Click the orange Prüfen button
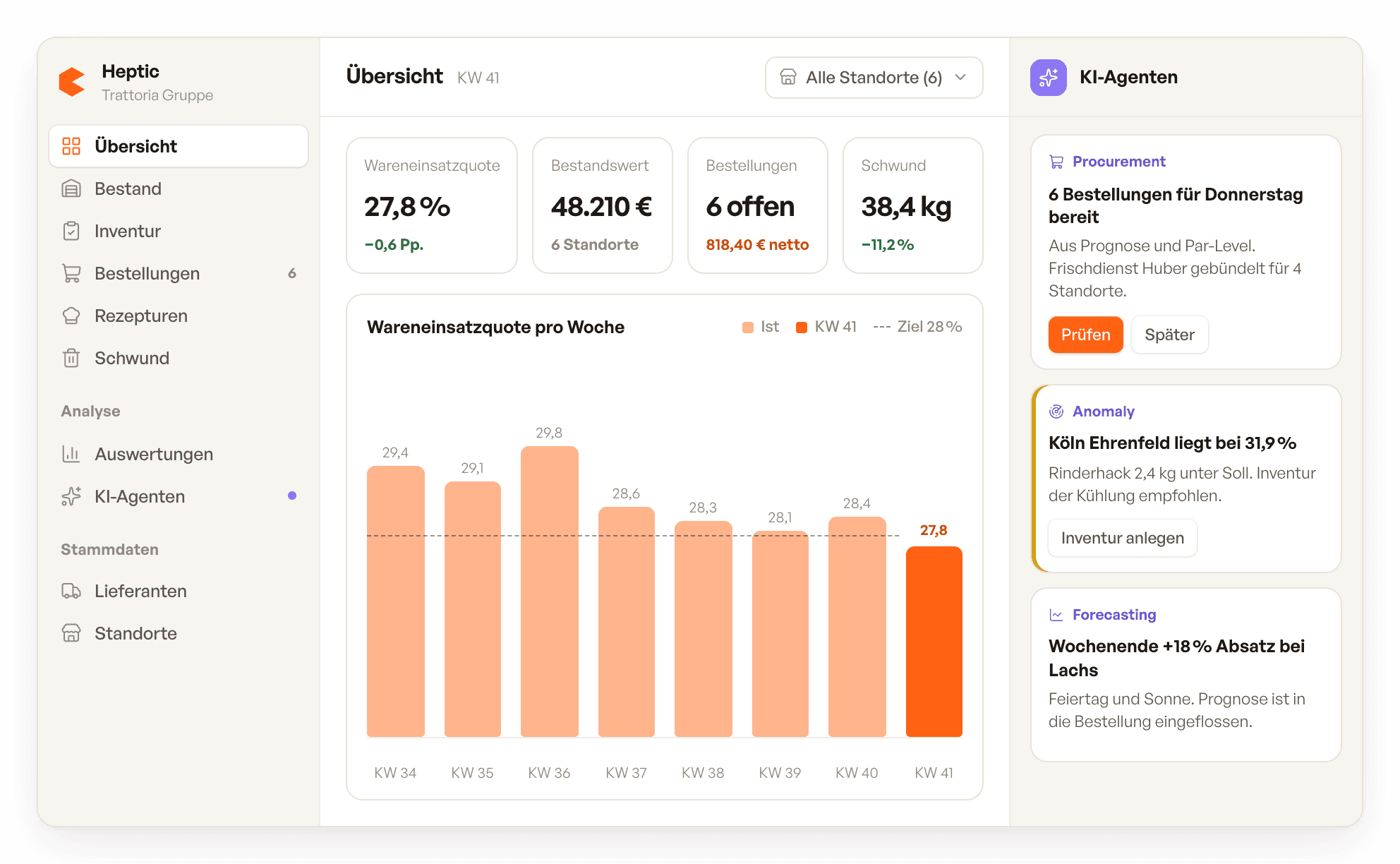 tap(1085, 335)
